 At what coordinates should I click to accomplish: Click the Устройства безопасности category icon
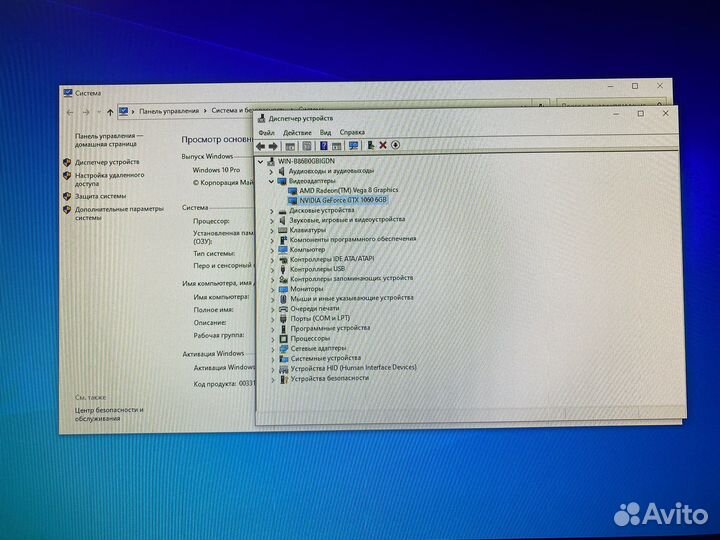tap(284, 379)
